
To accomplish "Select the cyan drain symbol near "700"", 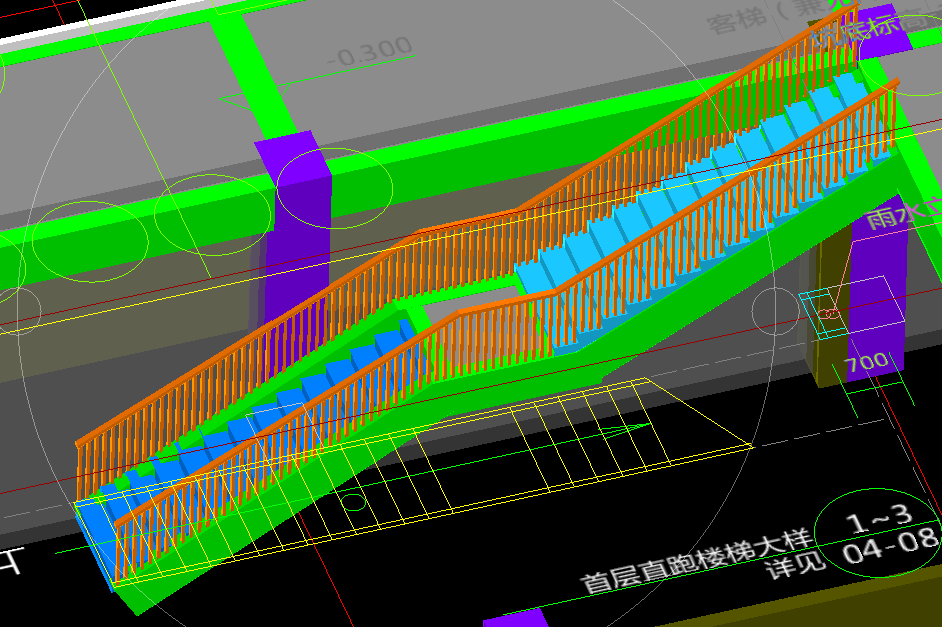I will tap(824, 312).
